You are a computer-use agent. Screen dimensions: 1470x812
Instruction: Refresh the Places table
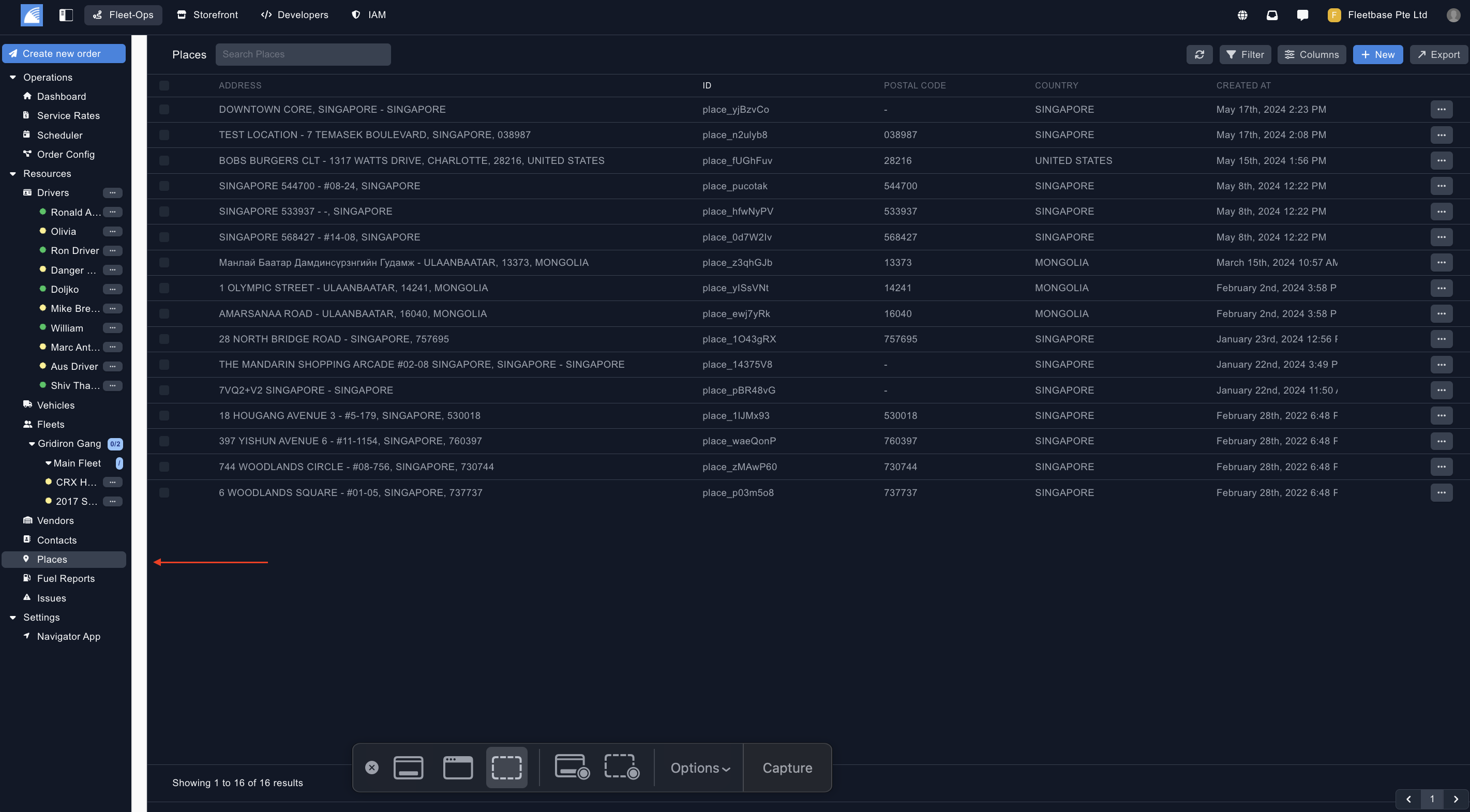coord(1199,54)
